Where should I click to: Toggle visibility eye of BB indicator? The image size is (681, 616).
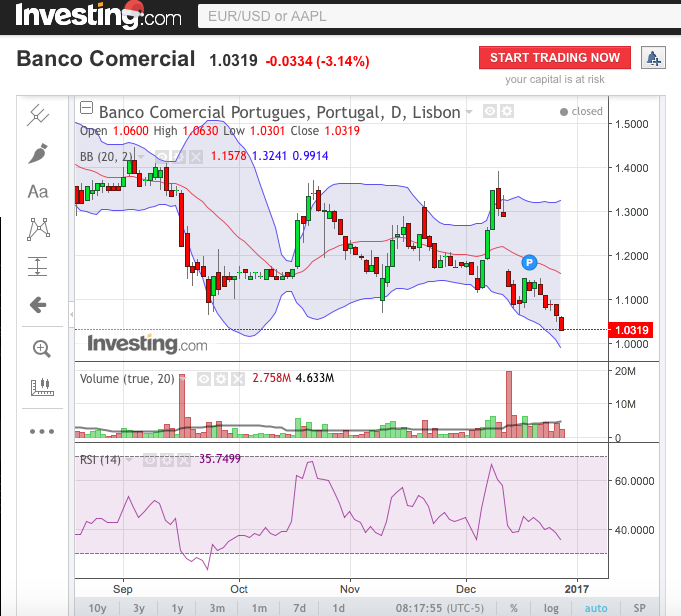tap(162, 156)
